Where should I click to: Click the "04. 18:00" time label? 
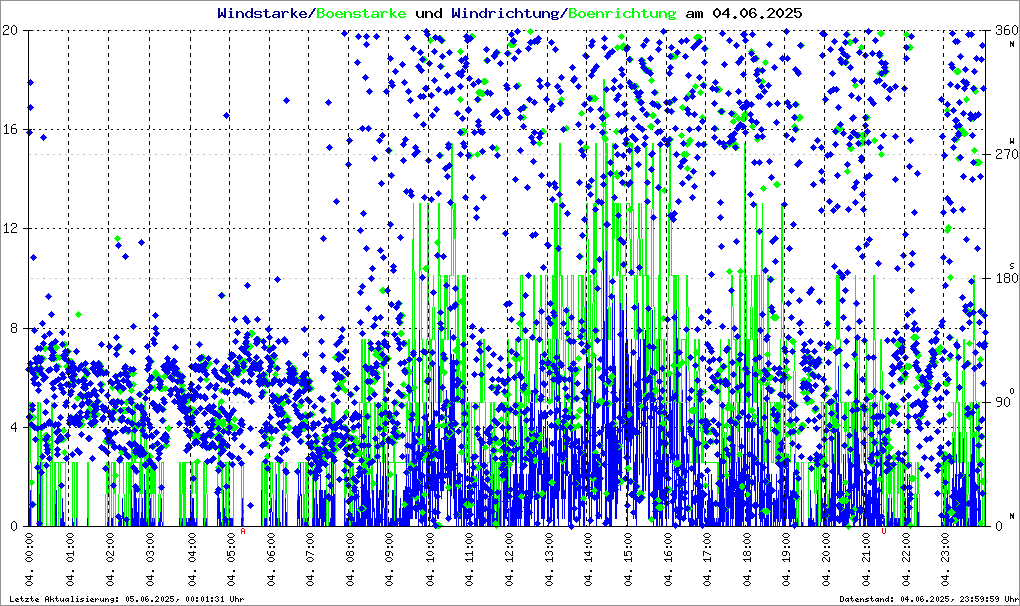pyautogui.click(x=747, y=560)
